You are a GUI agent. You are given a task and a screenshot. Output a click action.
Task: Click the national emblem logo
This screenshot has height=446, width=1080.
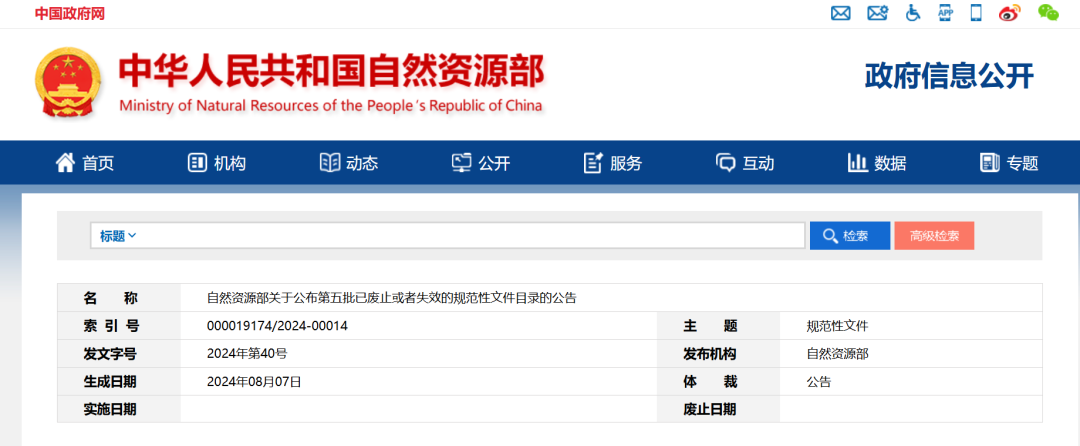(68, 82)
